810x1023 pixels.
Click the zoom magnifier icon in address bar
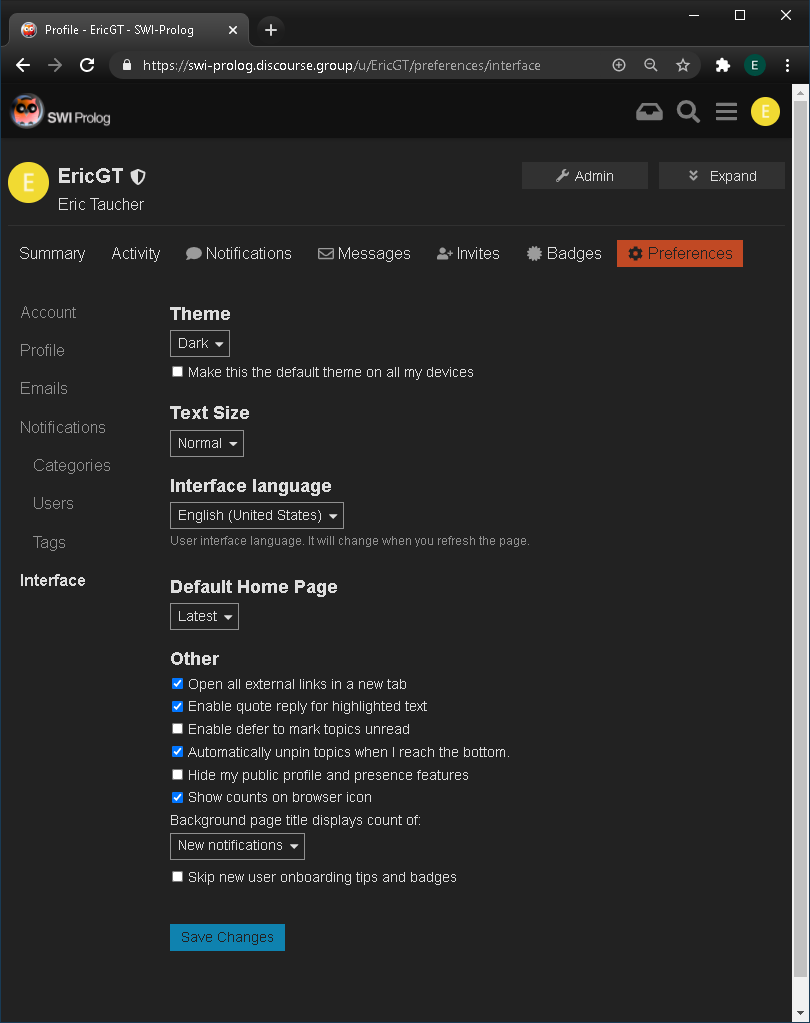click(x=650, y=65)
